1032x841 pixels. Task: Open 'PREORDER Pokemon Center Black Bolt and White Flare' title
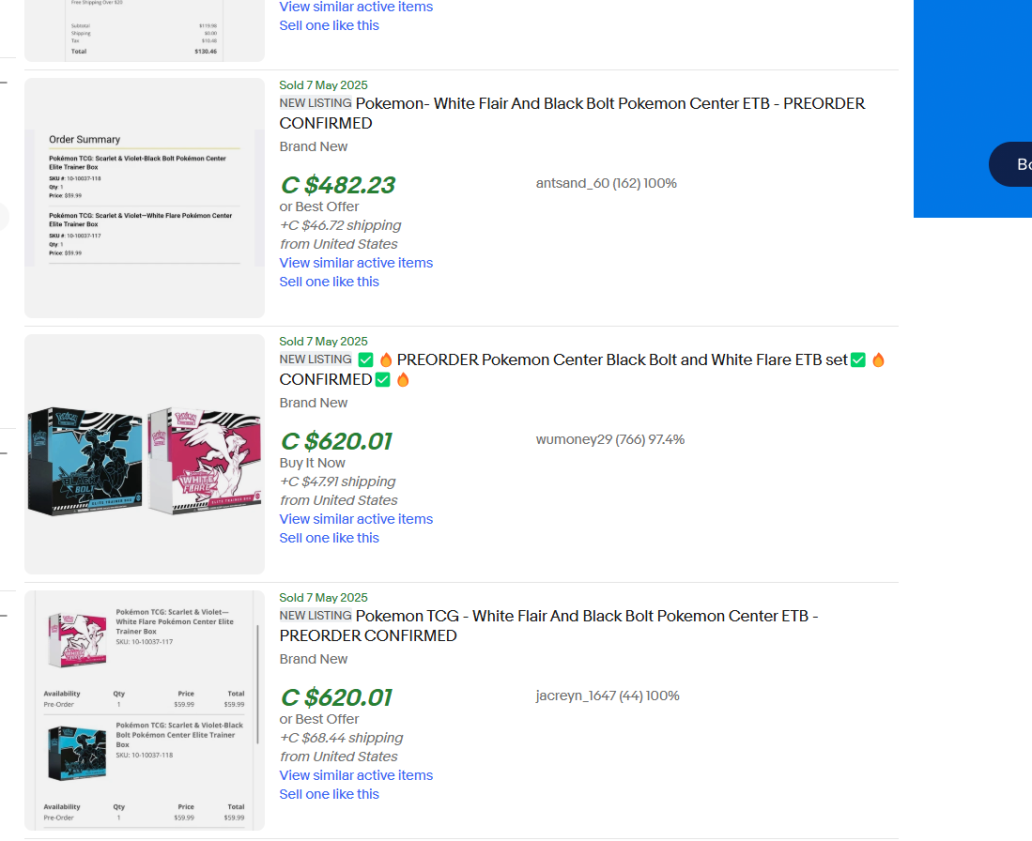[582, 369]
